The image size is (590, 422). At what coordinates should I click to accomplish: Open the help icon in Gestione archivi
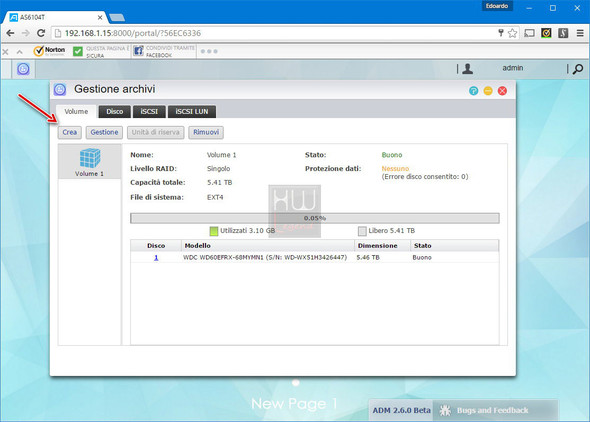pyautogui.click(x=473, y=91)
